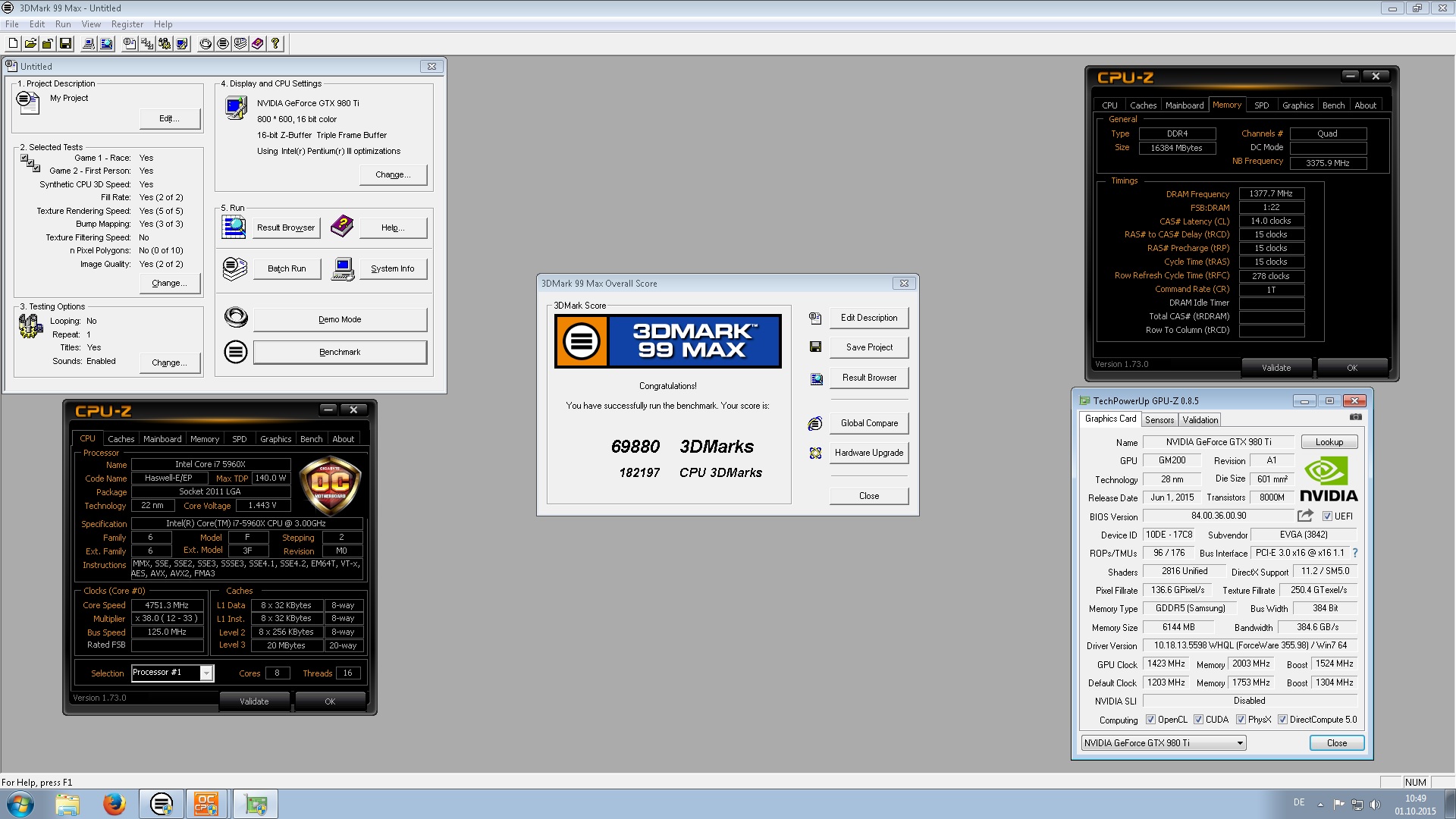Switch to the Validation tab in GPU-Z
This screenshot has height=819, width=1456.
click(x=1200, y=419)
